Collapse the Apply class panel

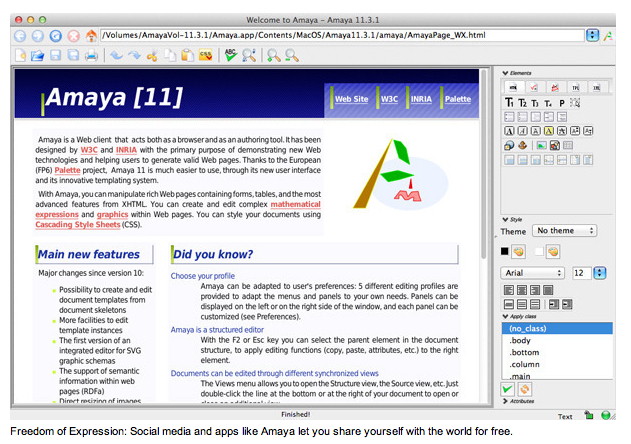coord(505,316)
